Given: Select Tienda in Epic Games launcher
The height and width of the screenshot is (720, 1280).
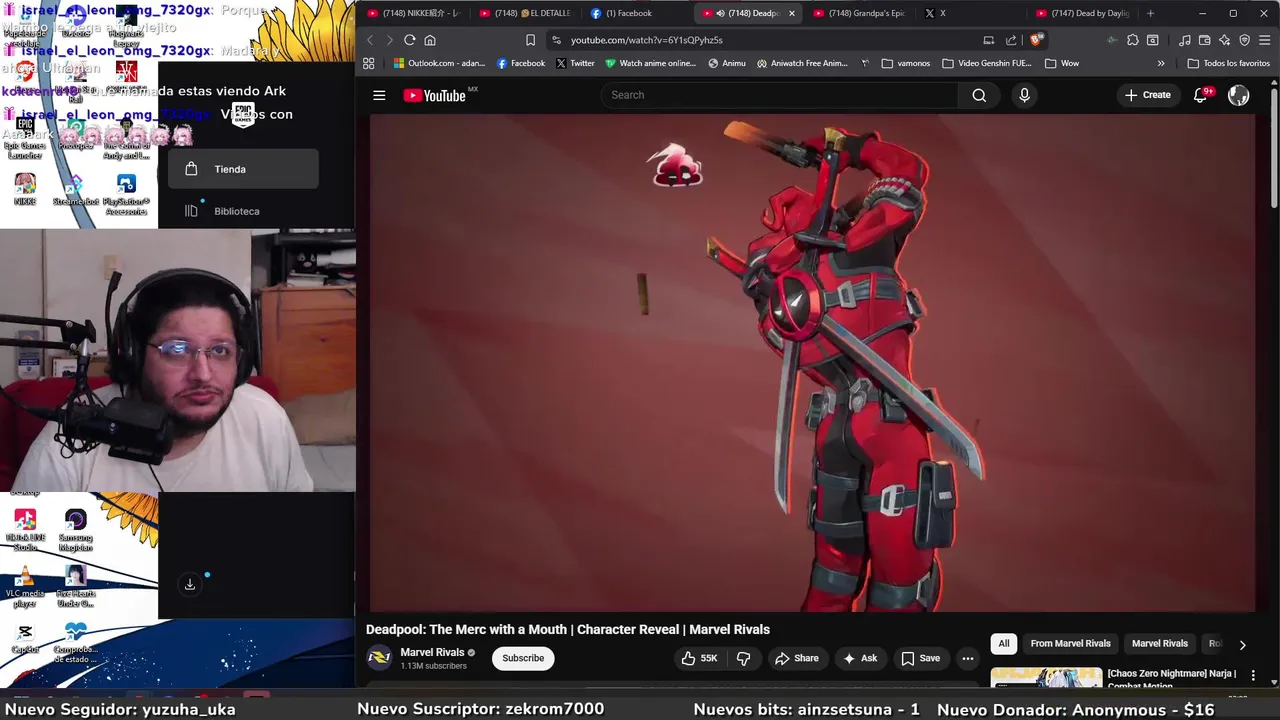Looking at the screenshot, I should point(243,169).
